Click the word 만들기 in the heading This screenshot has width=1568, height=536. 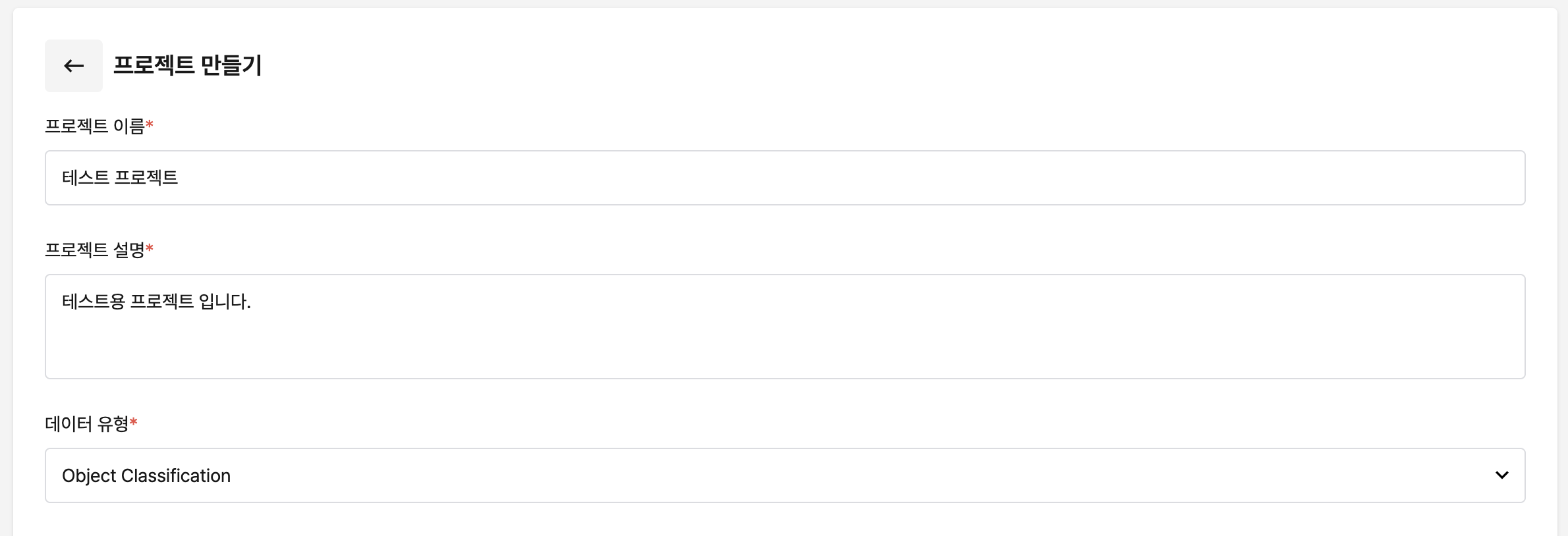(x=231, y=65)
